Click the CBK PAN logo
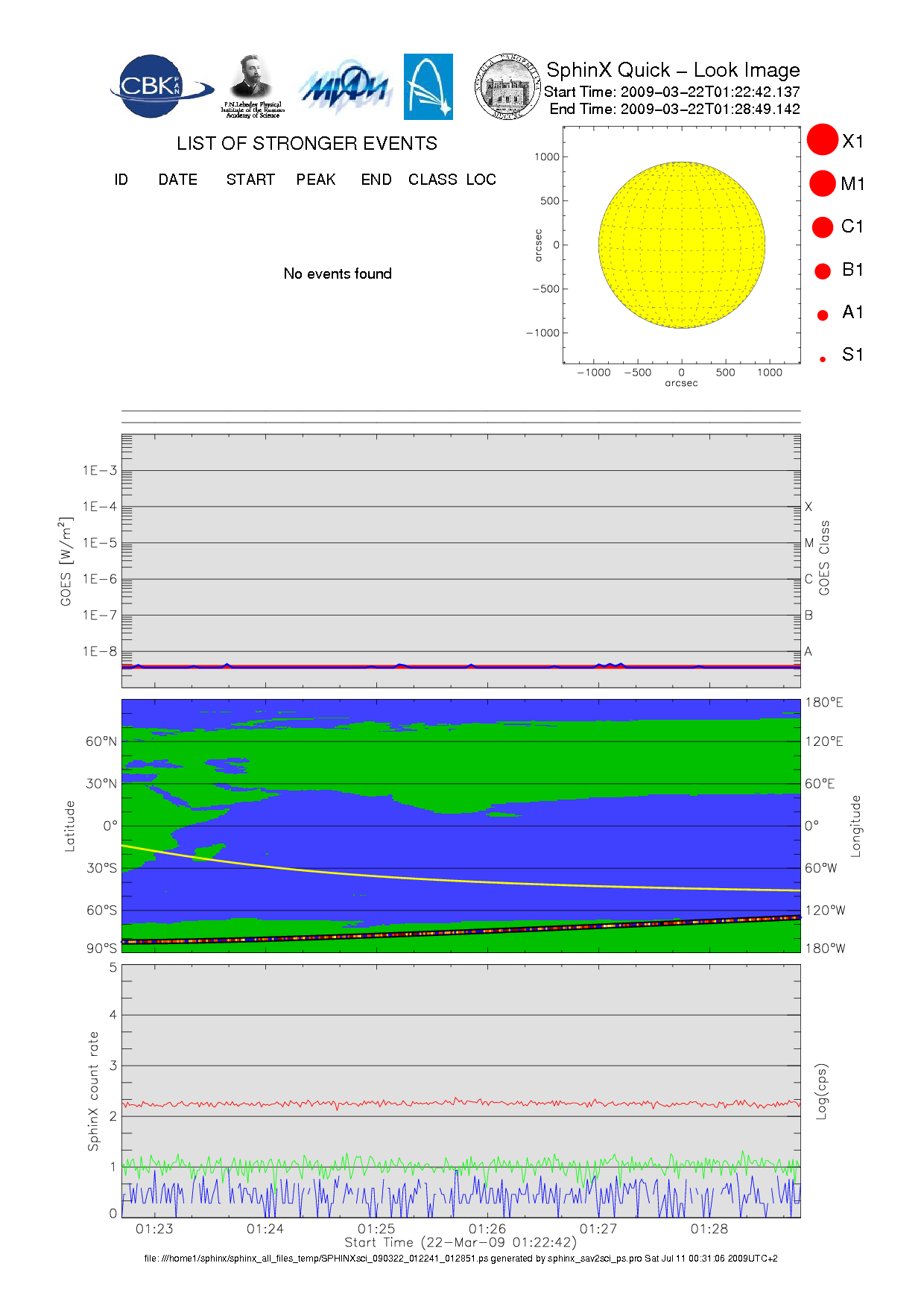The width and height of the screenshot is (924, 1307). (159, 86)
